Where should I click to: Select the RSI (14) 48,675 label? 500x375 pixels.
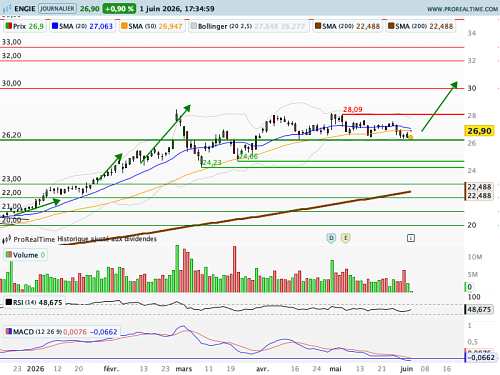click(34, 302)
